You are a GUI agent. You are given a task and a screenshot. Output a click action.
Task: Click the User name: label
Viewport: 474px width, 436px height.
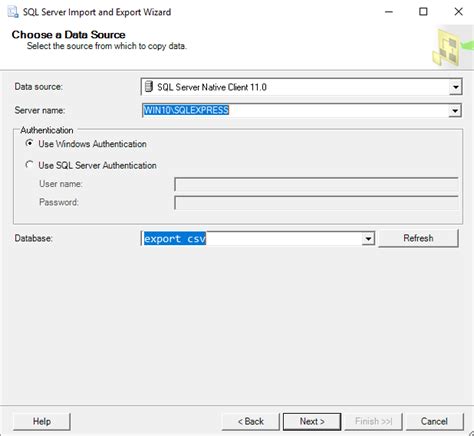click(61, 184)
